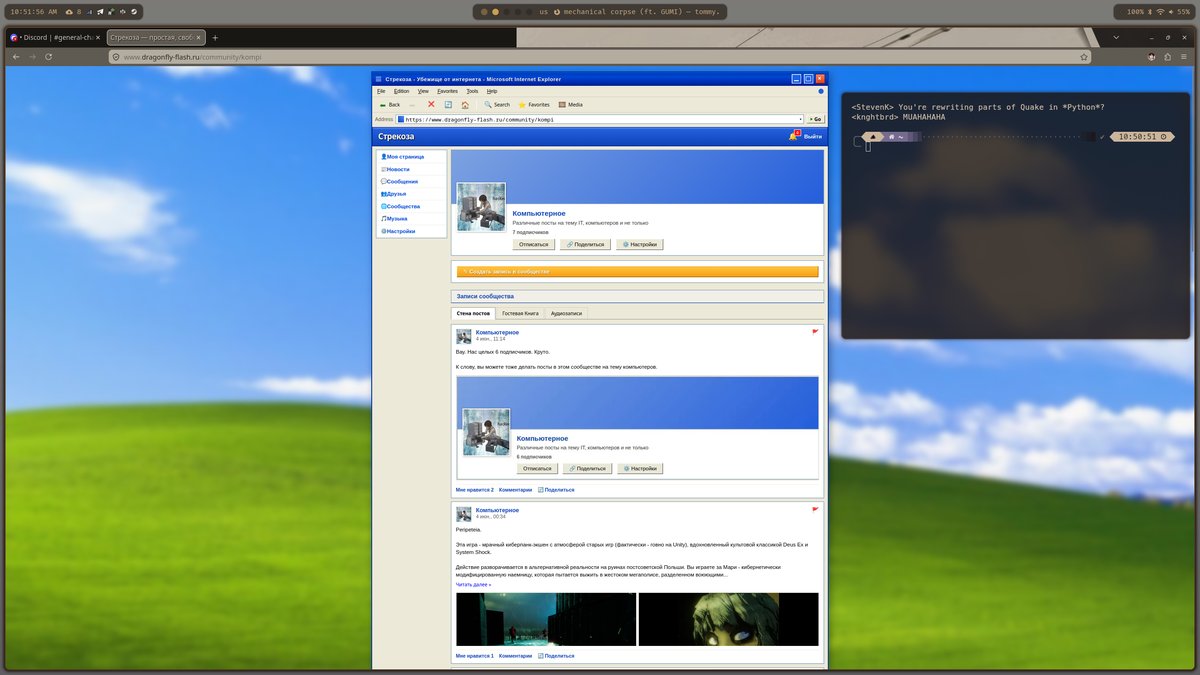Open a new browser tab
Screen dimensions: 1200x675
pyautogui.click(x=215, y=37)
